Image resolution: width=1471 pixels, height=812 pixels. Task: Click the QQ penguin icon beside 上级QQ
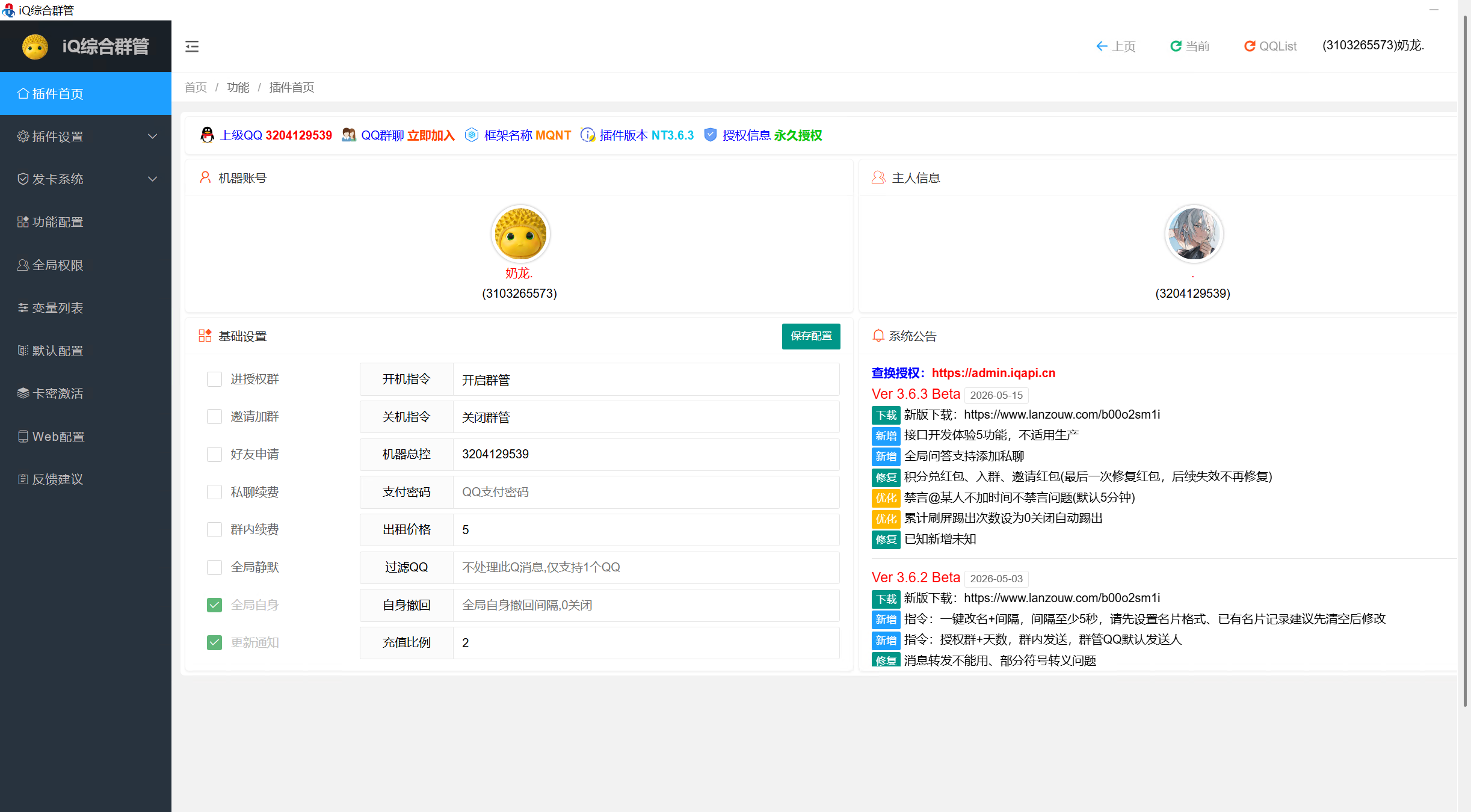pyautogui.click(x=208, y=135)
